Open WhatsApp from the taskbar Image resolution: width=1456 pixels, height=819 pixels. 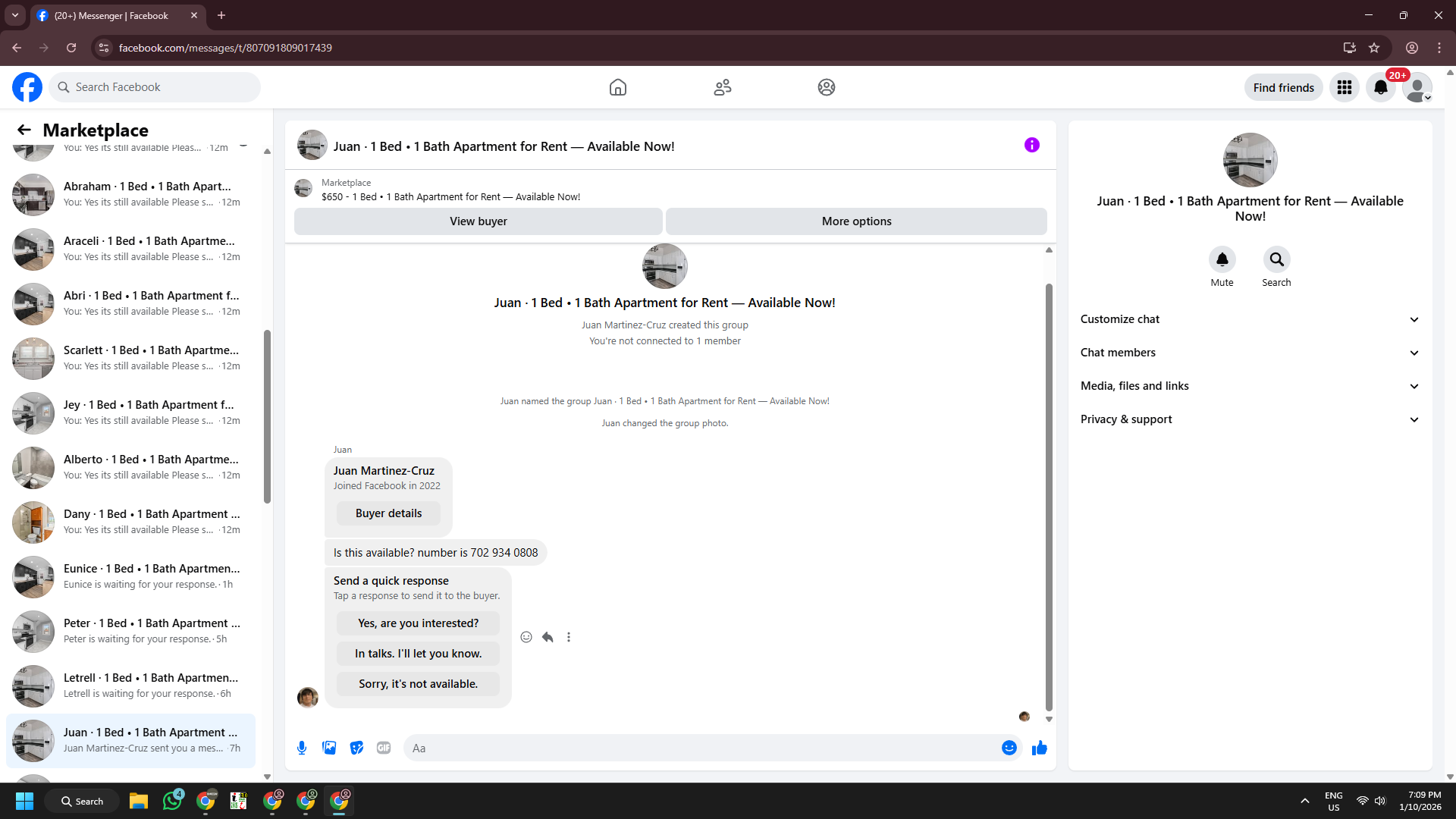[172, 801]
